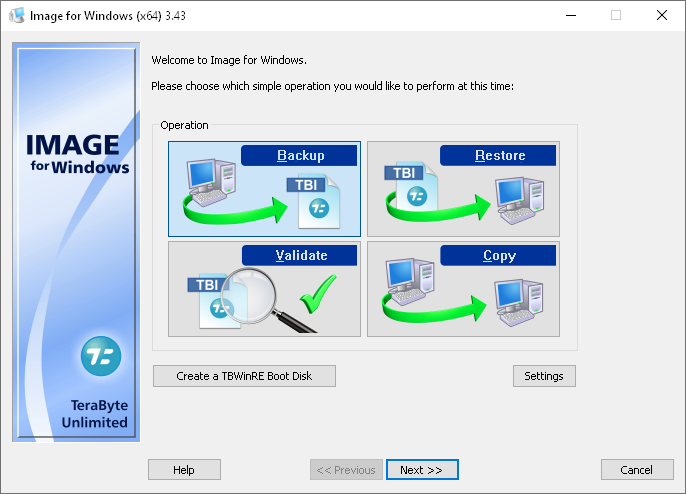Click the Image for Windows title bar icon

(17, 16)
